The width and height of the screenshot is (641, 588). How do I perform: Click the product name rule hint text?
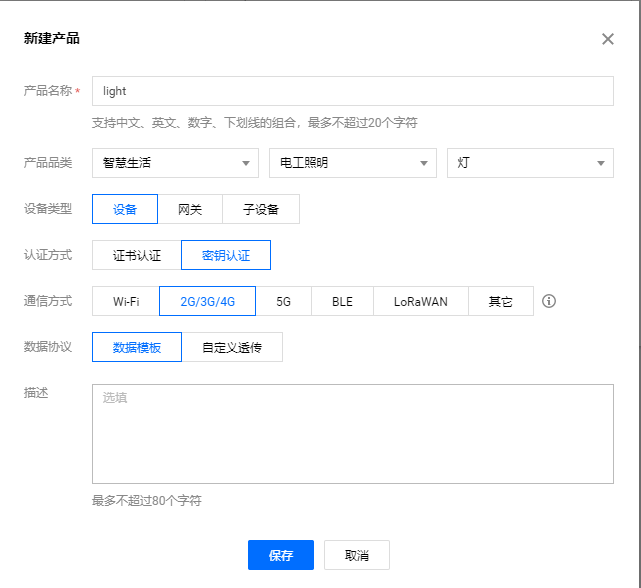click(254, 123)
